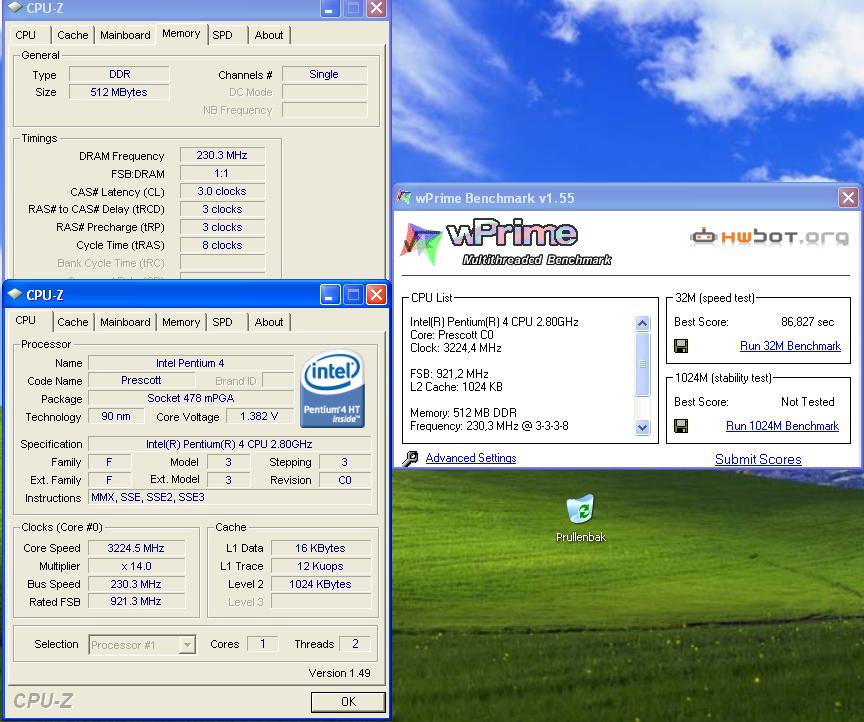Click the front CPU-Z title bar icon

click(15, 294)
